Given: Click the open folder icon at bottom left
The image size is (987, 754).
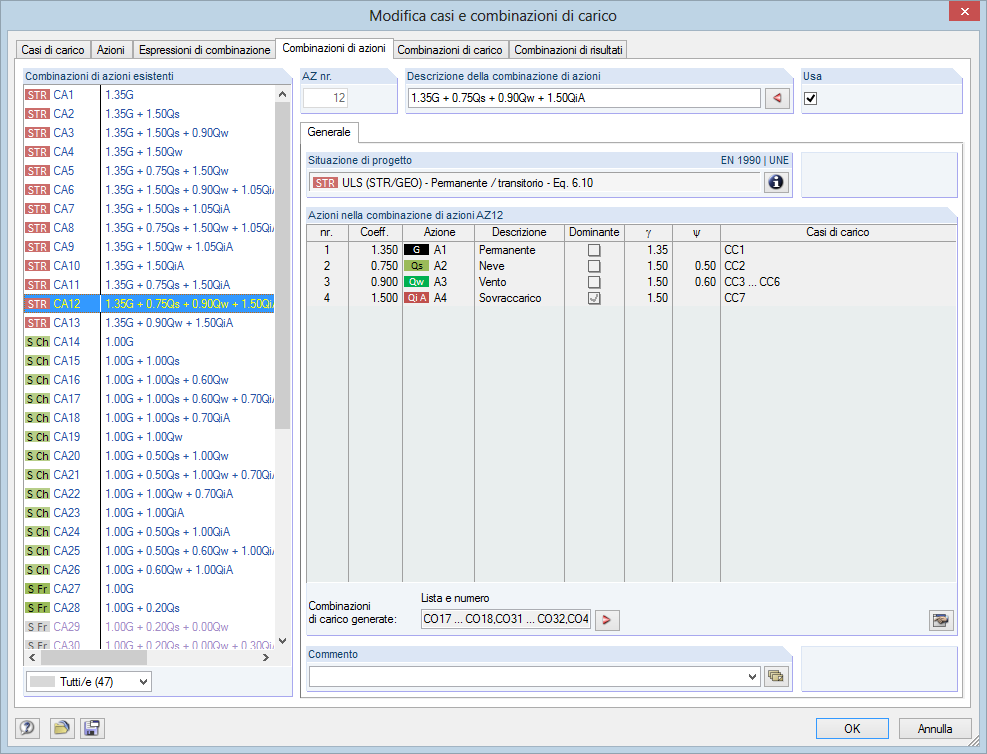Looking at the screenshot, I should [x=61, y=728].
